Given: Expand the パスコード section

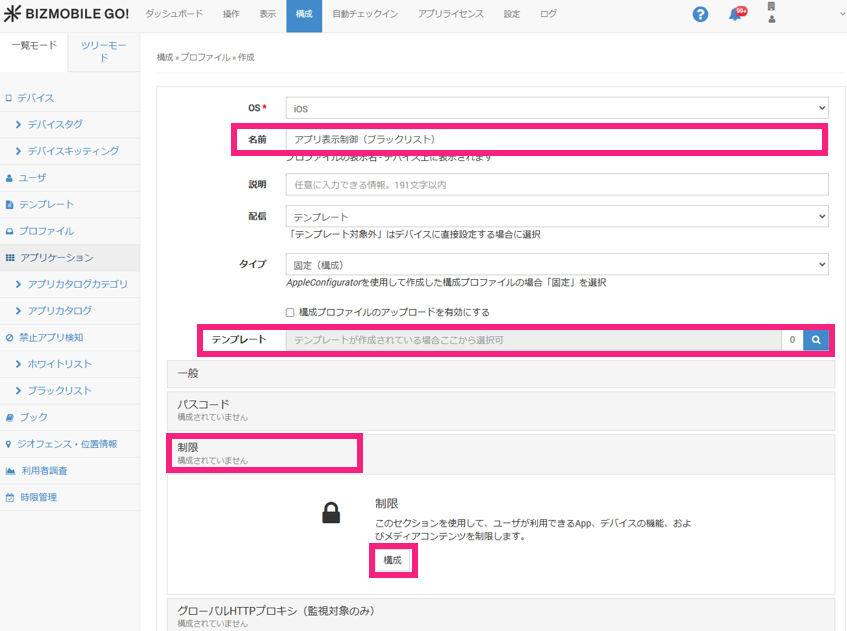Looking at the screenshot, I should [500, 409].
